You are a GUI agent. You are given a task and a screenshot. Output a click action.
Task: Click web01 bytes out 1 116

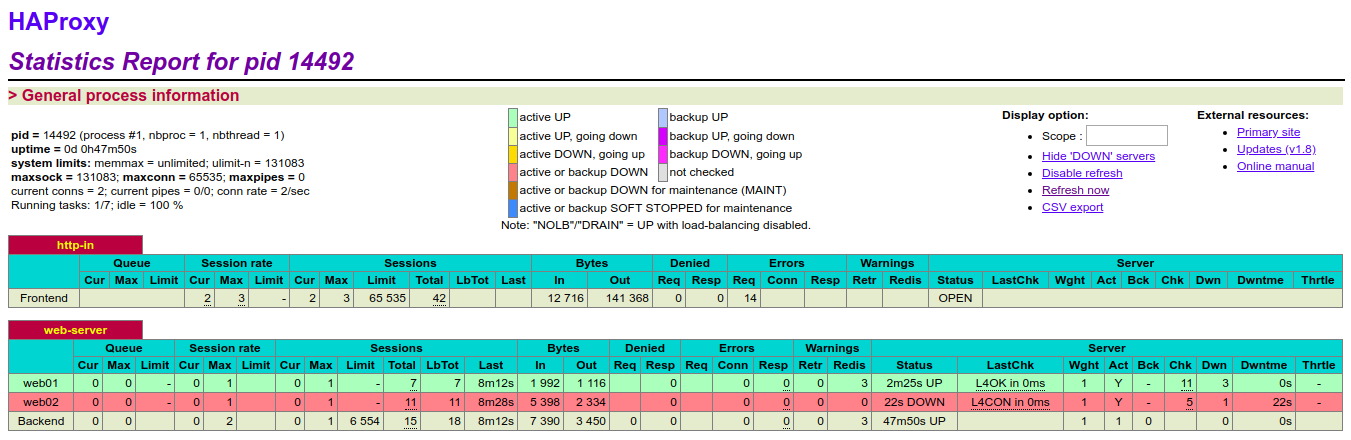coord(591,383)
